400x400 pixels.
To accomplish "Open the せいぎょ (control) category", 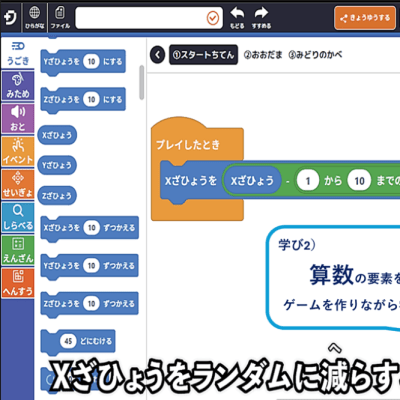I will coord(18,184).
